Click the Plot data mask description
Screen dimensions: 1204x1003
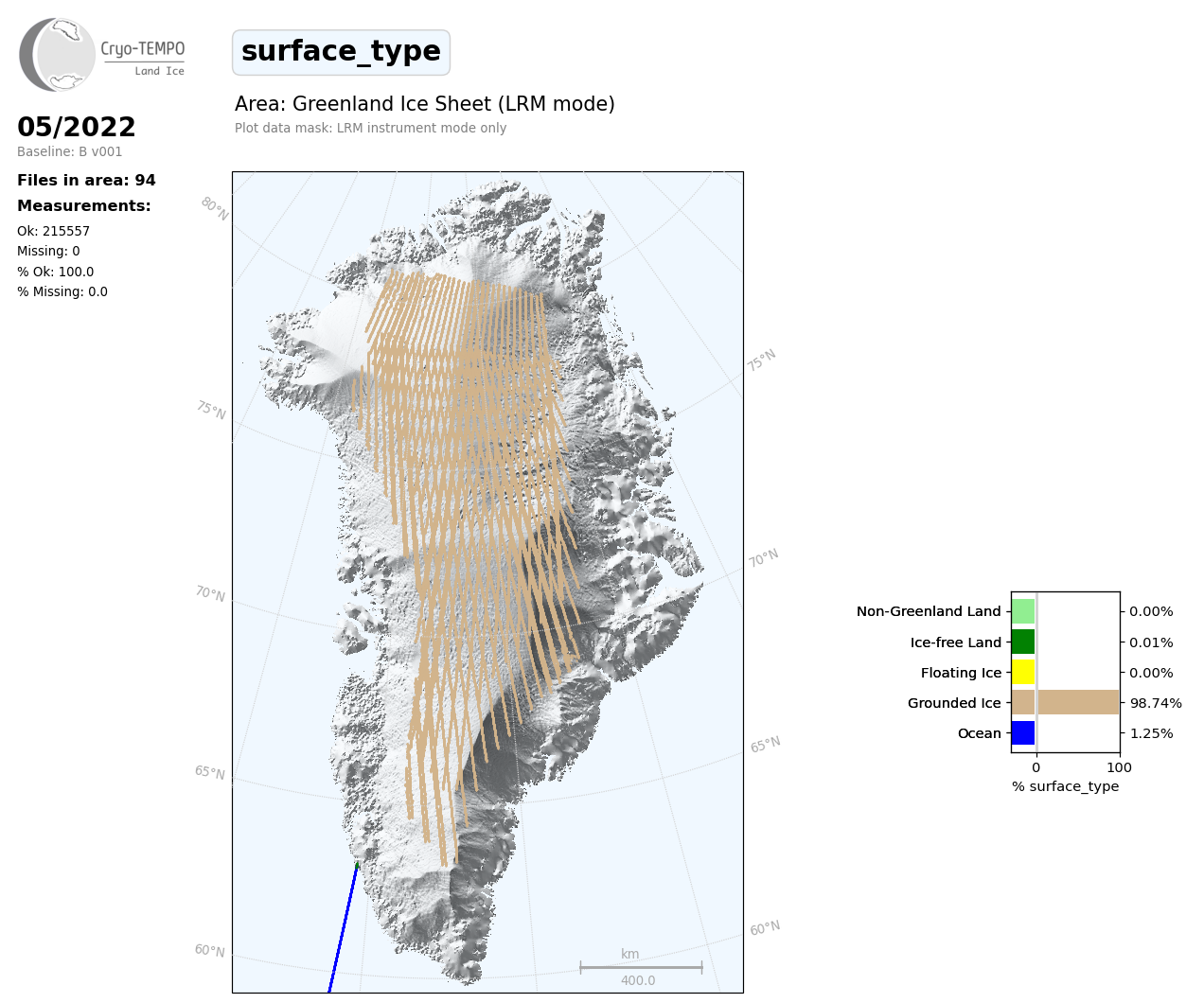(370, 128)
